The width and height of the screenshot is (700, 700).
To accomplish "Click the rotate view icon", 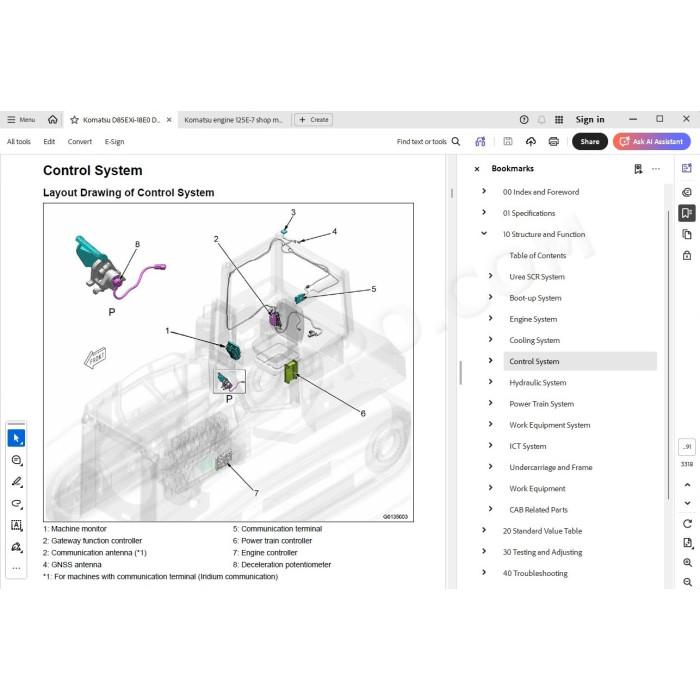I will [x=688, y=523].
